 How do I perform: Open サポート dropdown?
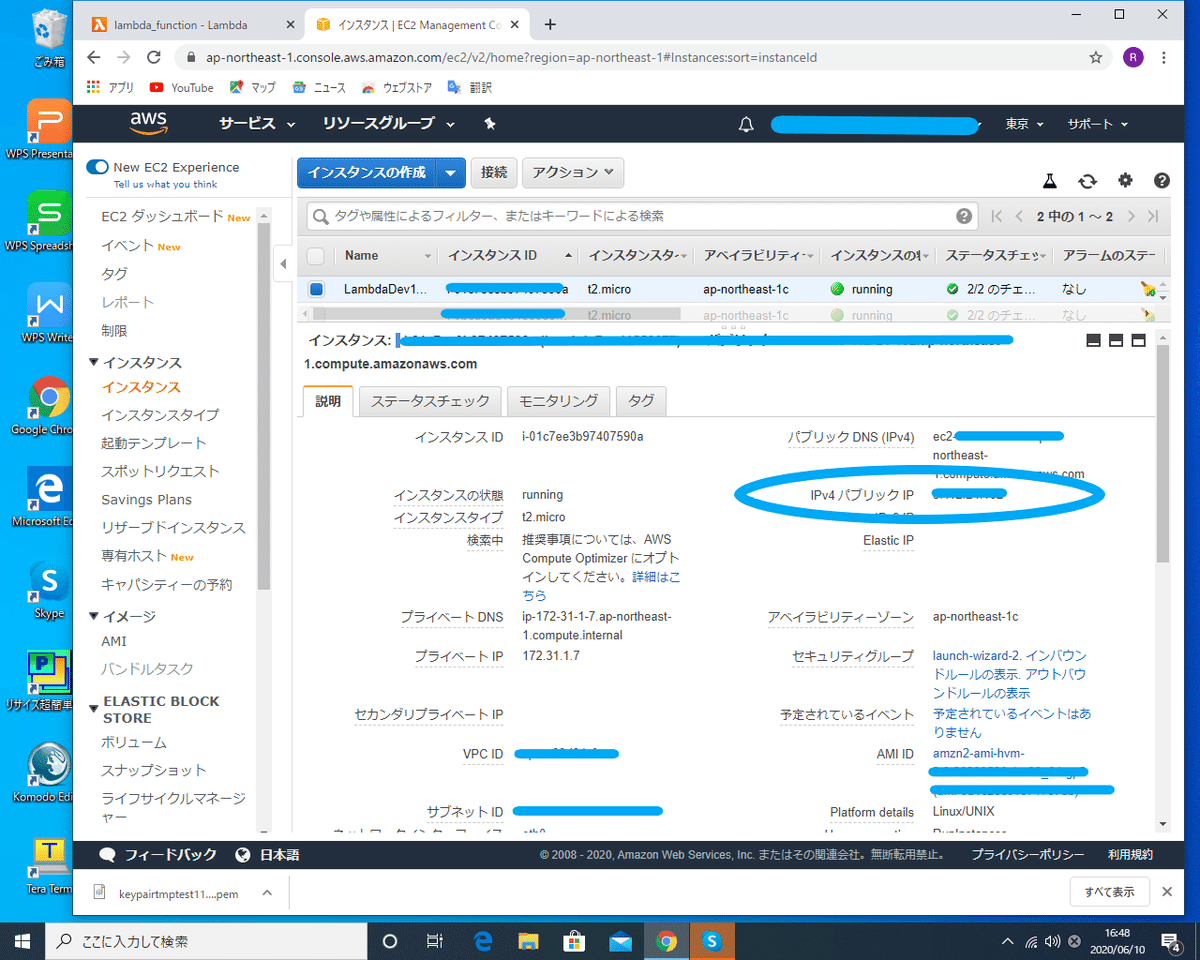[x=1097, y=124]
